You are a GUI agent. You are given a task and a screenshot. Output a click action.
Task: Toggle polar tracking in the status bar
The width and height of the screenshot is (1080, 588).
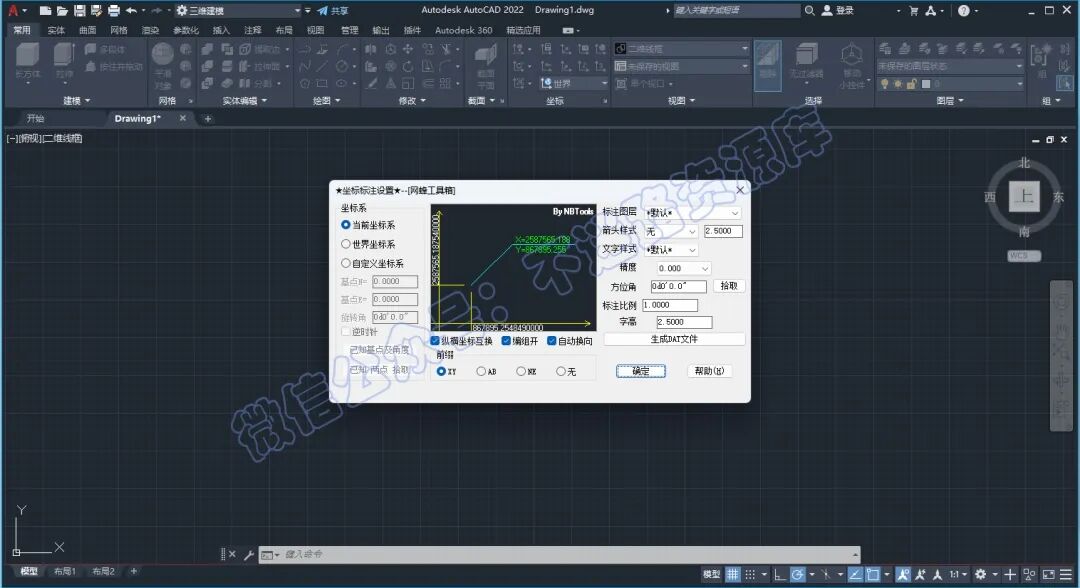point(797,574)
